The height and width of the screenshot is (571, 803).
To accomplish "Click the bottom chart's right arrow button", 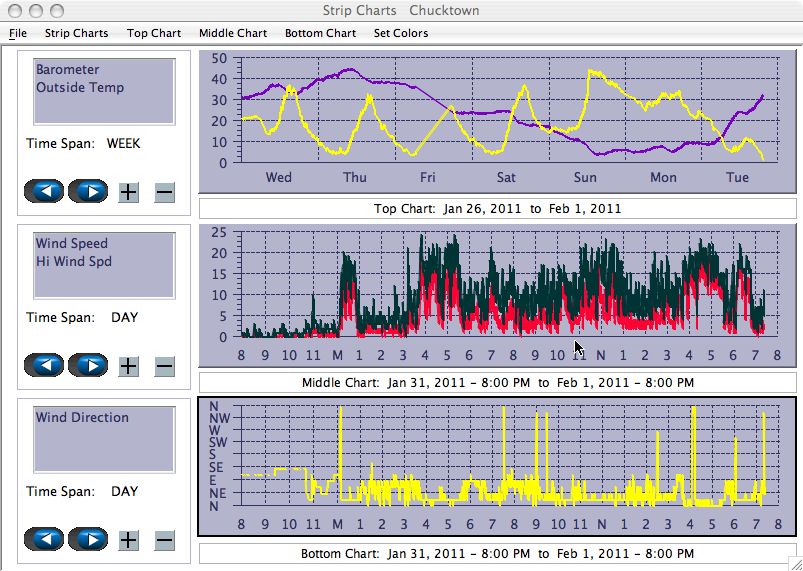I will point(89,539).
